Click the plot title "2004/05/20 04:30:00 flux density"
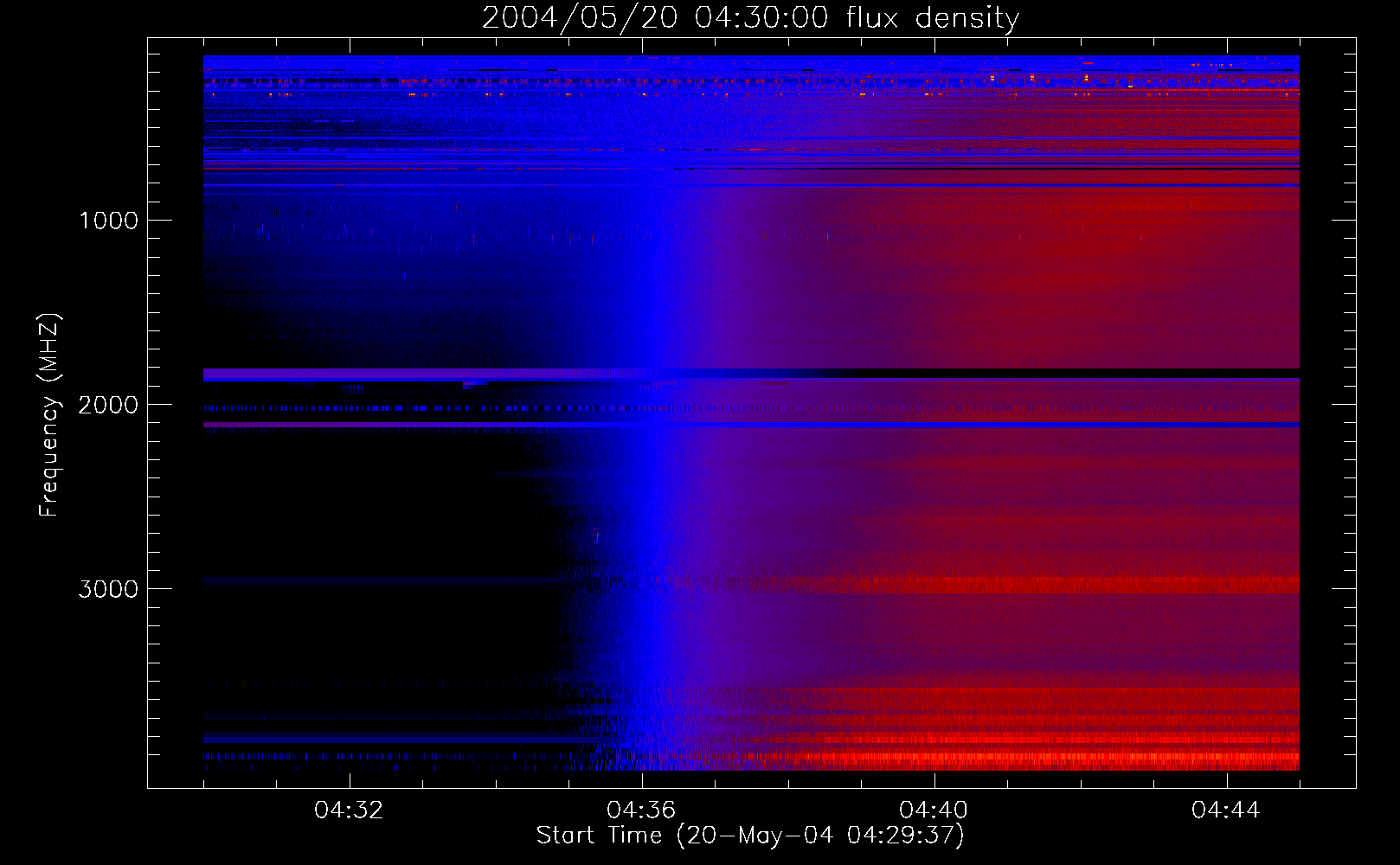The image size is (1400, 865). coord(750,18)
